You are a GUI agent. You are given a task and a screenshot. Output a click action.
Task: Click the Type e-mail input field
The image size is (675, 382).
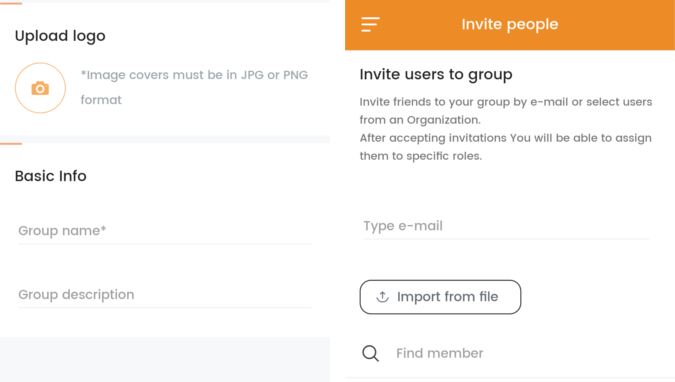506,226
